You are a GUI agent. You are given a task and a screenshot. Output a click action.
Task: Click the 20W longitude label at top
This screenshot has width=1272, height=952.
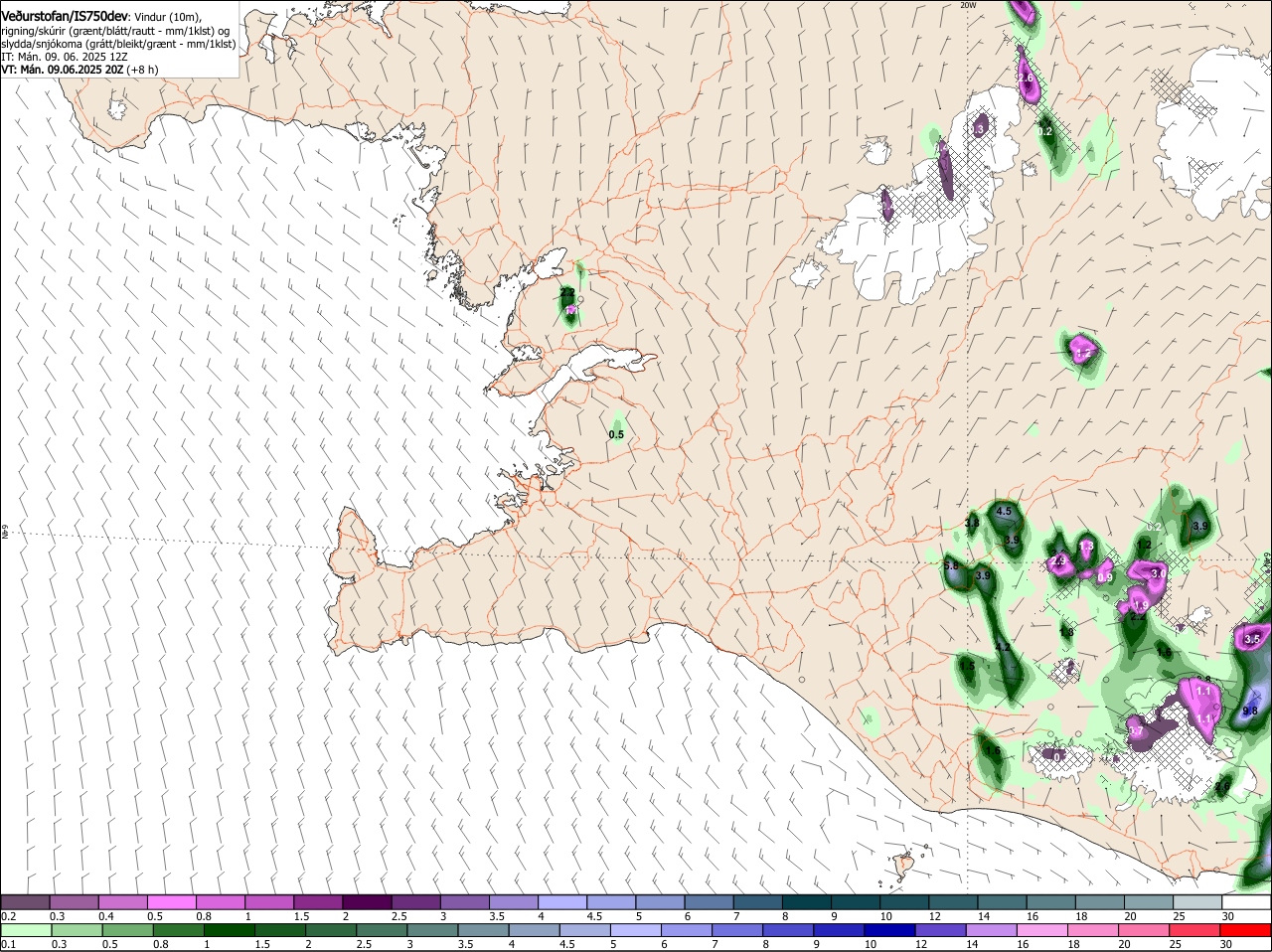point(968,5)
